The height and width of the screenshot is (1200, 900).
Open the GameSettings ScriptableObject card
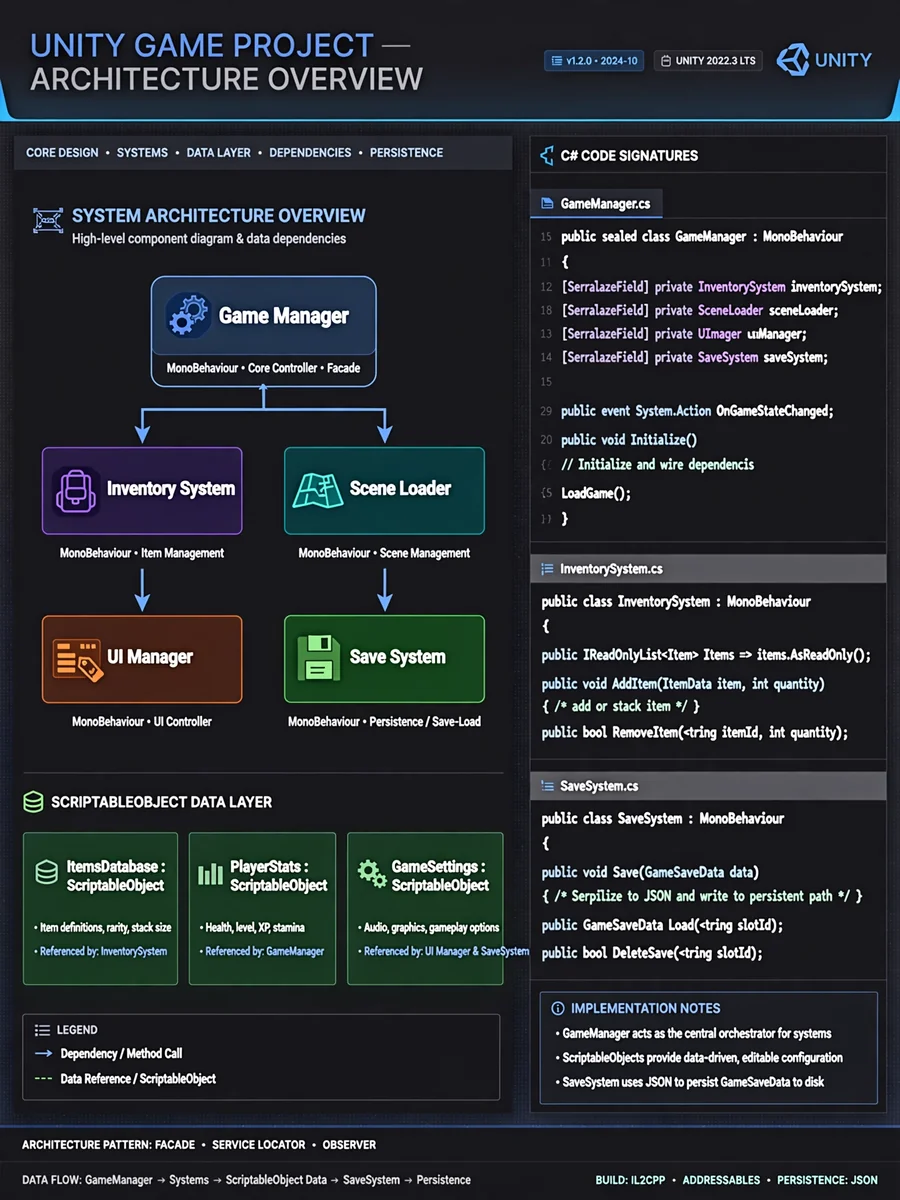425,908
